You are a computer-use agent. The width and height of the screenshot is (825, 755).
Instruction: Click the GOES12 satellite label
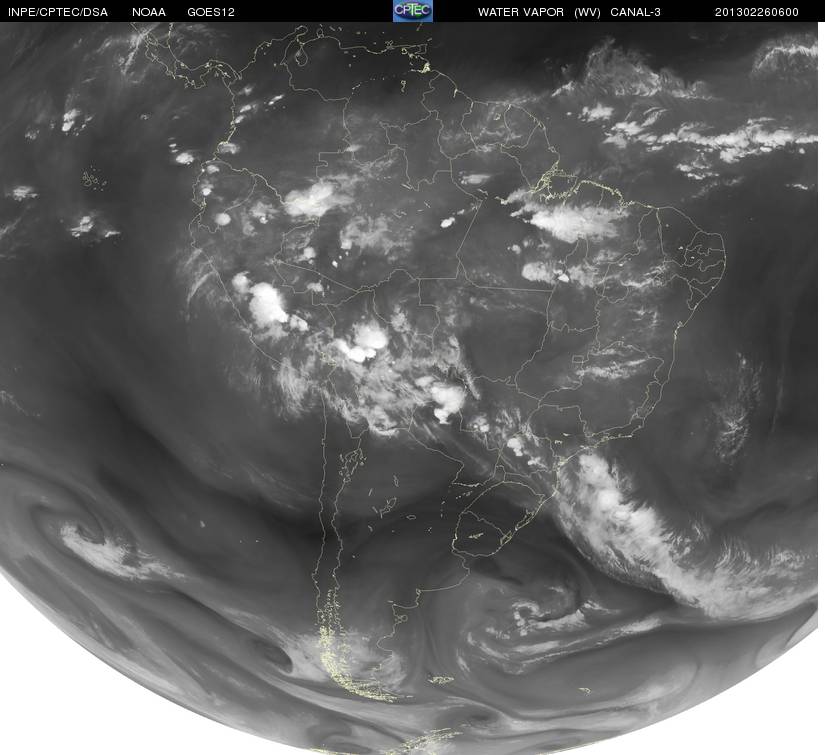pos(211,12)
